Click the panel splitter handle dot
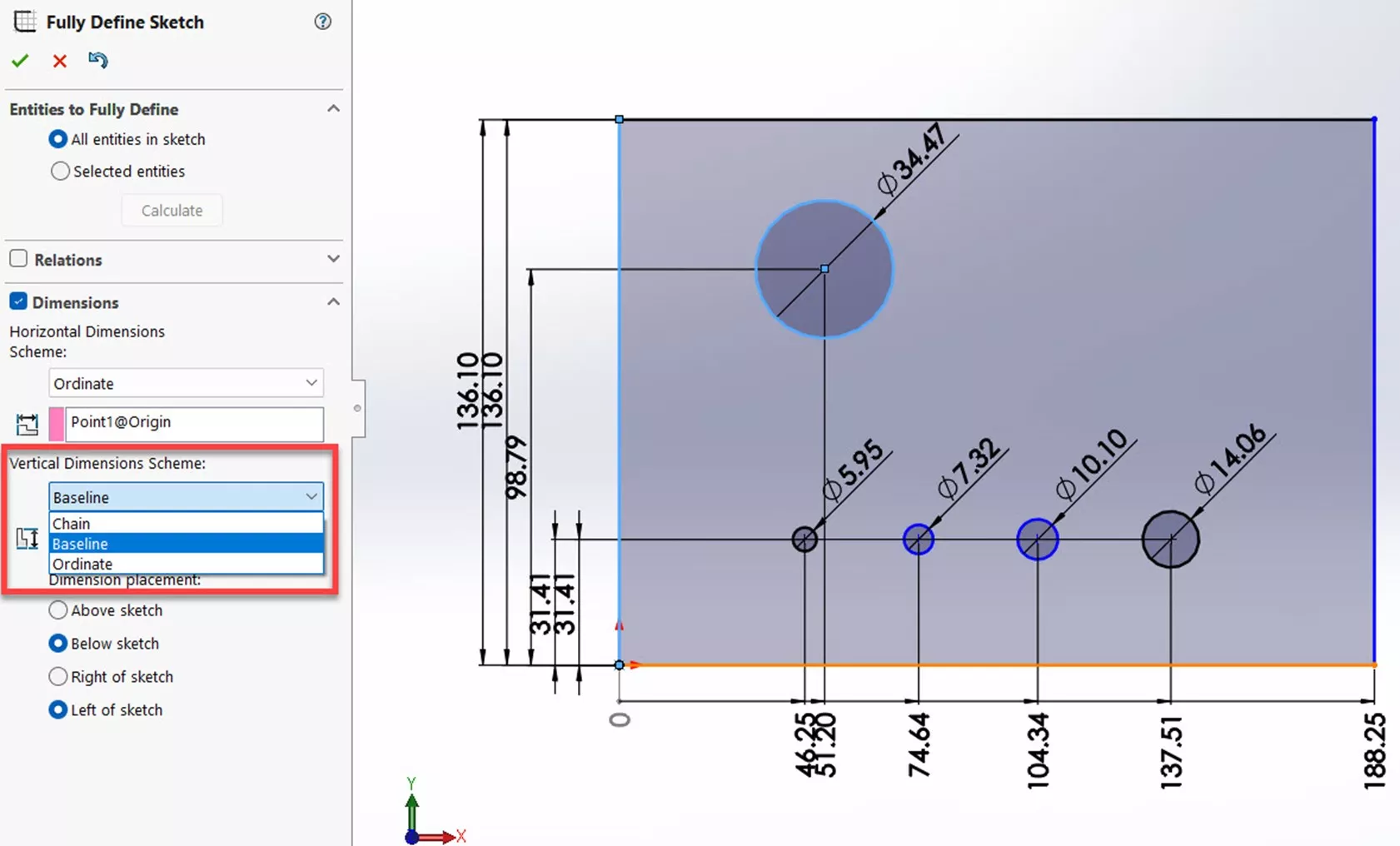1400x846 pixels. pyautogui.click(x=357, y=408)
